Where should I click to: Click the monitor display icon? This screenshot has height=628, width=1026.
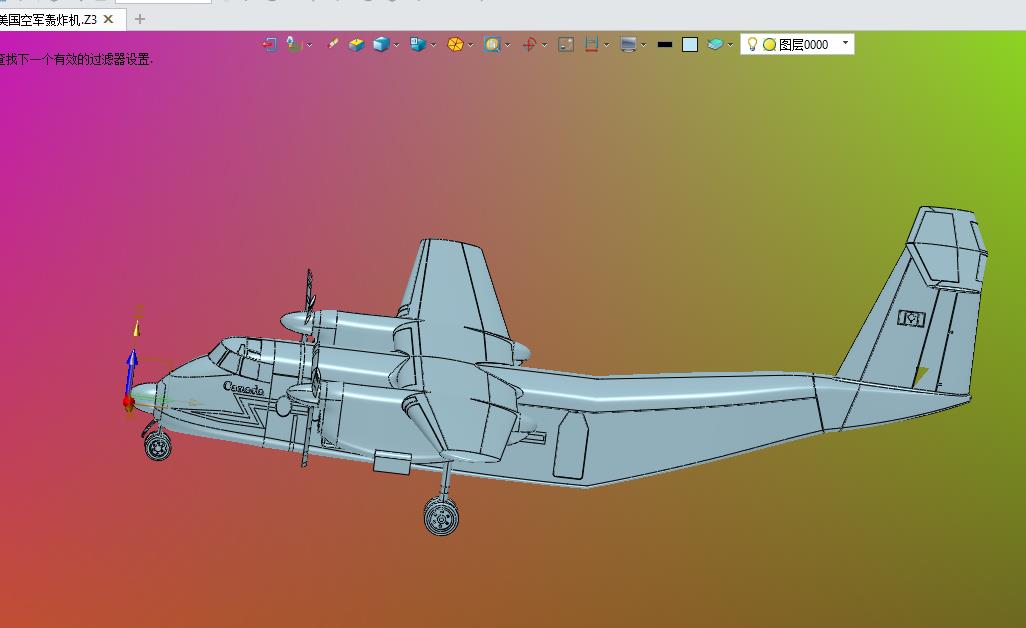point(628,44)
